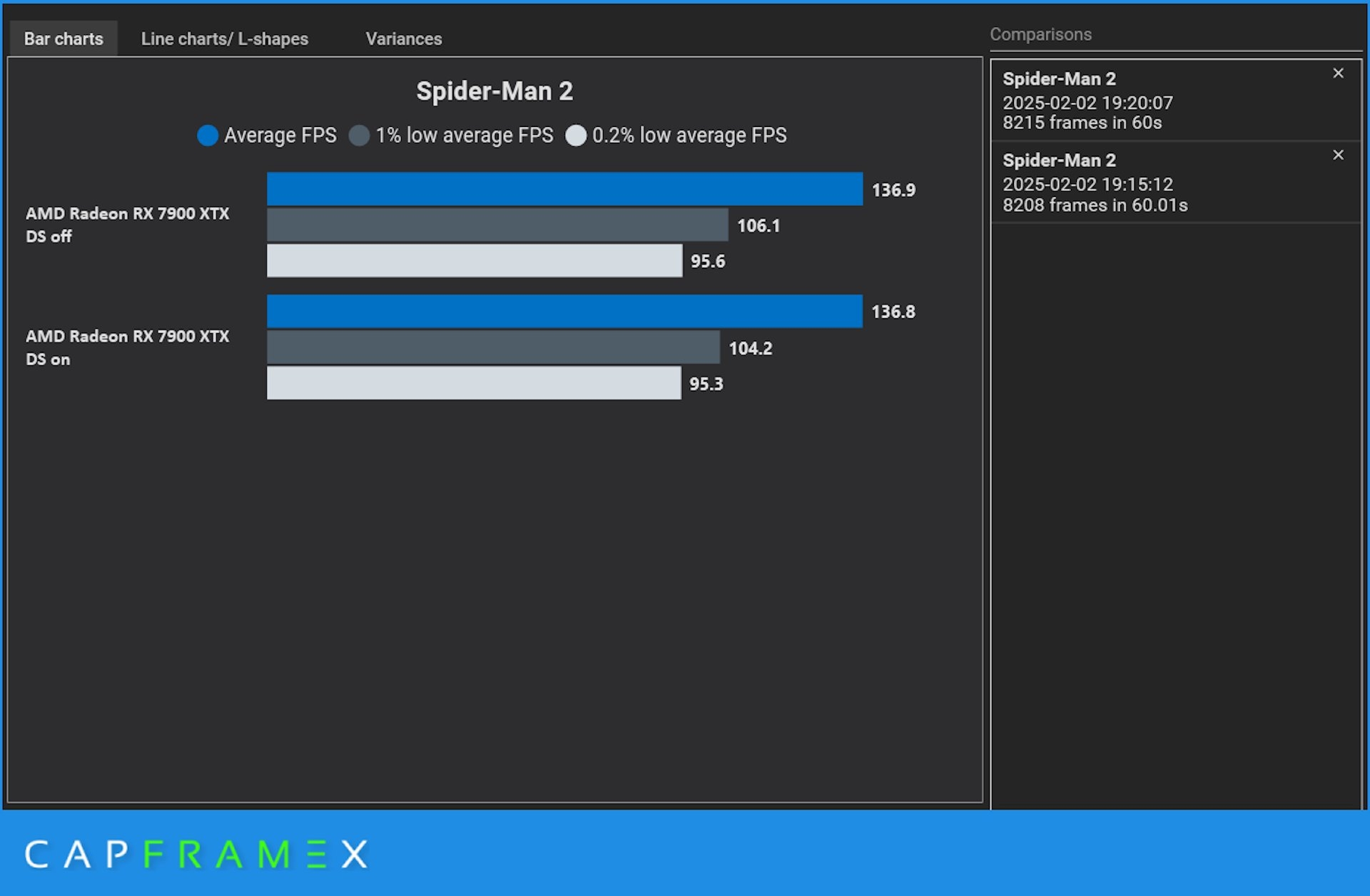This screenshot has height=896, width=1370.
Task: Click the Spider-Man 2 chart title
Action: (494, 91)
